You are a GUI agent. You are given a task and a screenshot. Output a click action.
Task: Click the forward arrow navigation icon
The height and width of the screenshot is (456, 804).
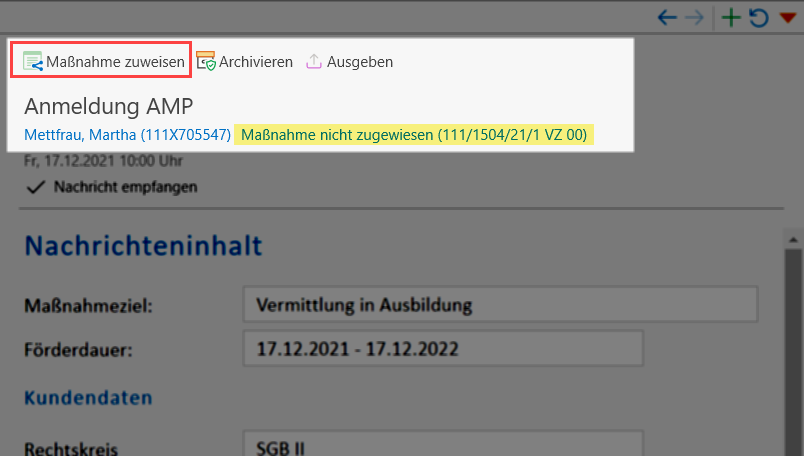pyautogui.click(x=694, y=18)
